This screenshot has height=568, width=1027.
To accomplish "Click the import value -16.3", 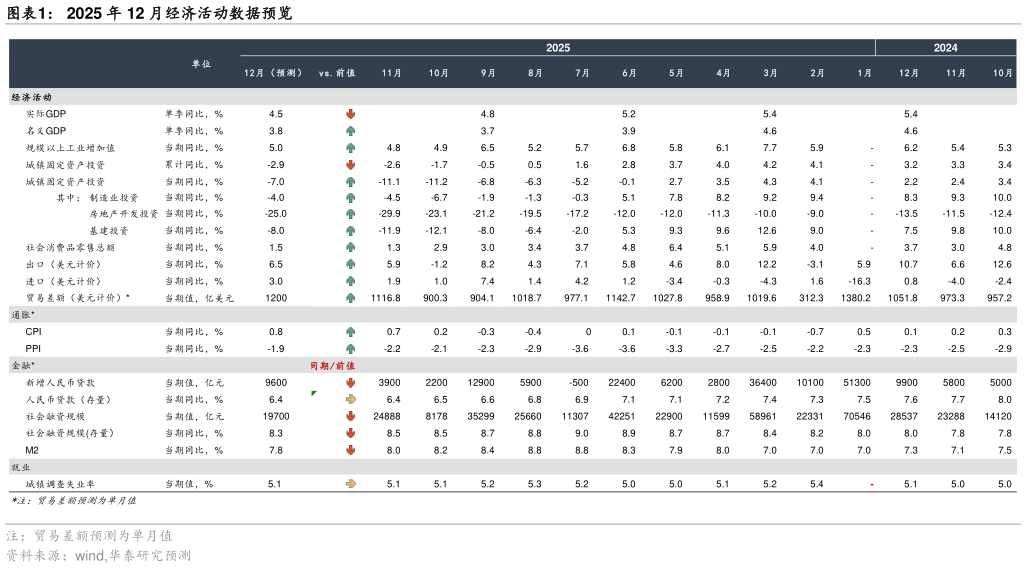I will 859,281.
